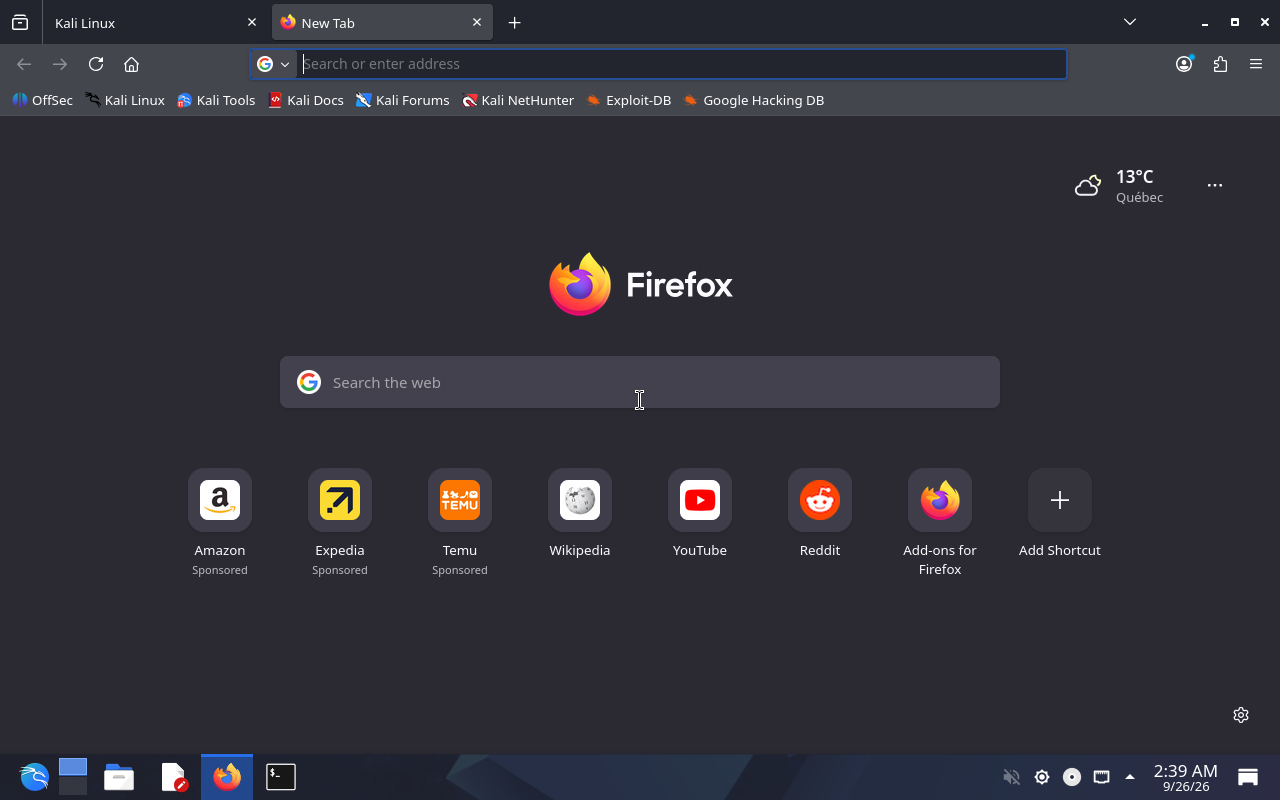
Task: Open the Exploit-DB bookmark
Action: coord(628,100)
